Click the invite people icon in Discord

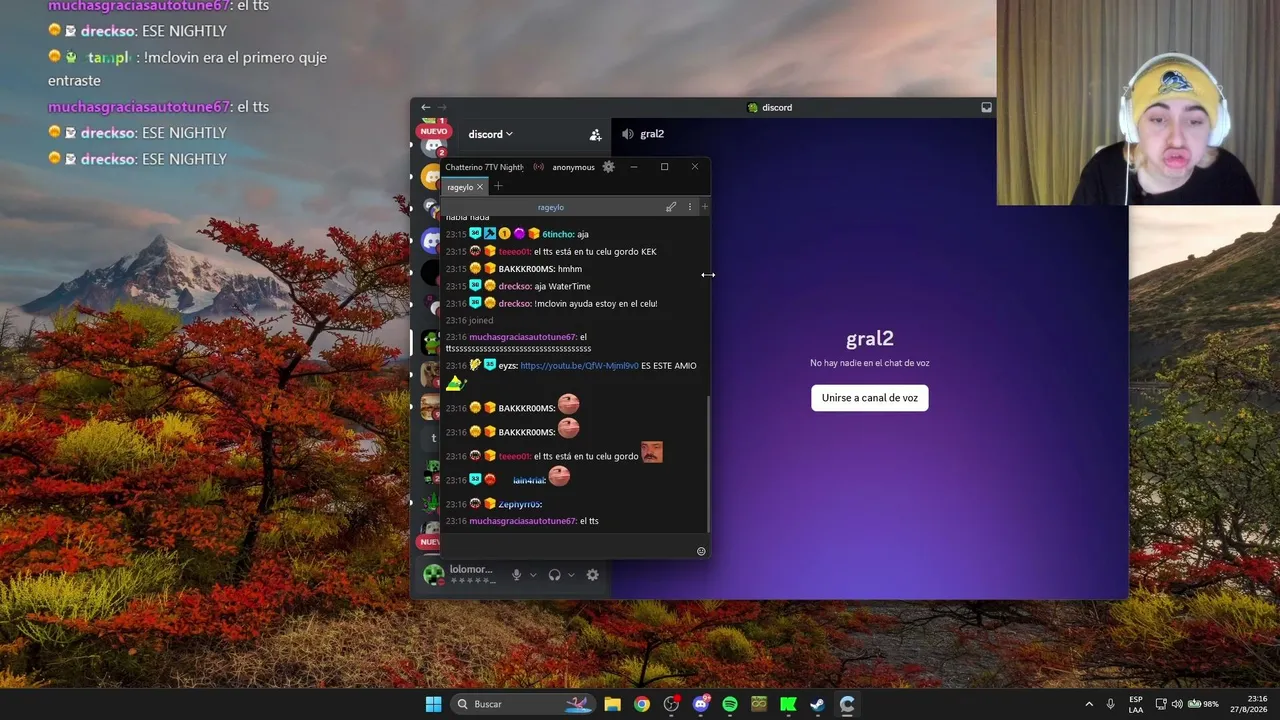(x=595, y=134)
